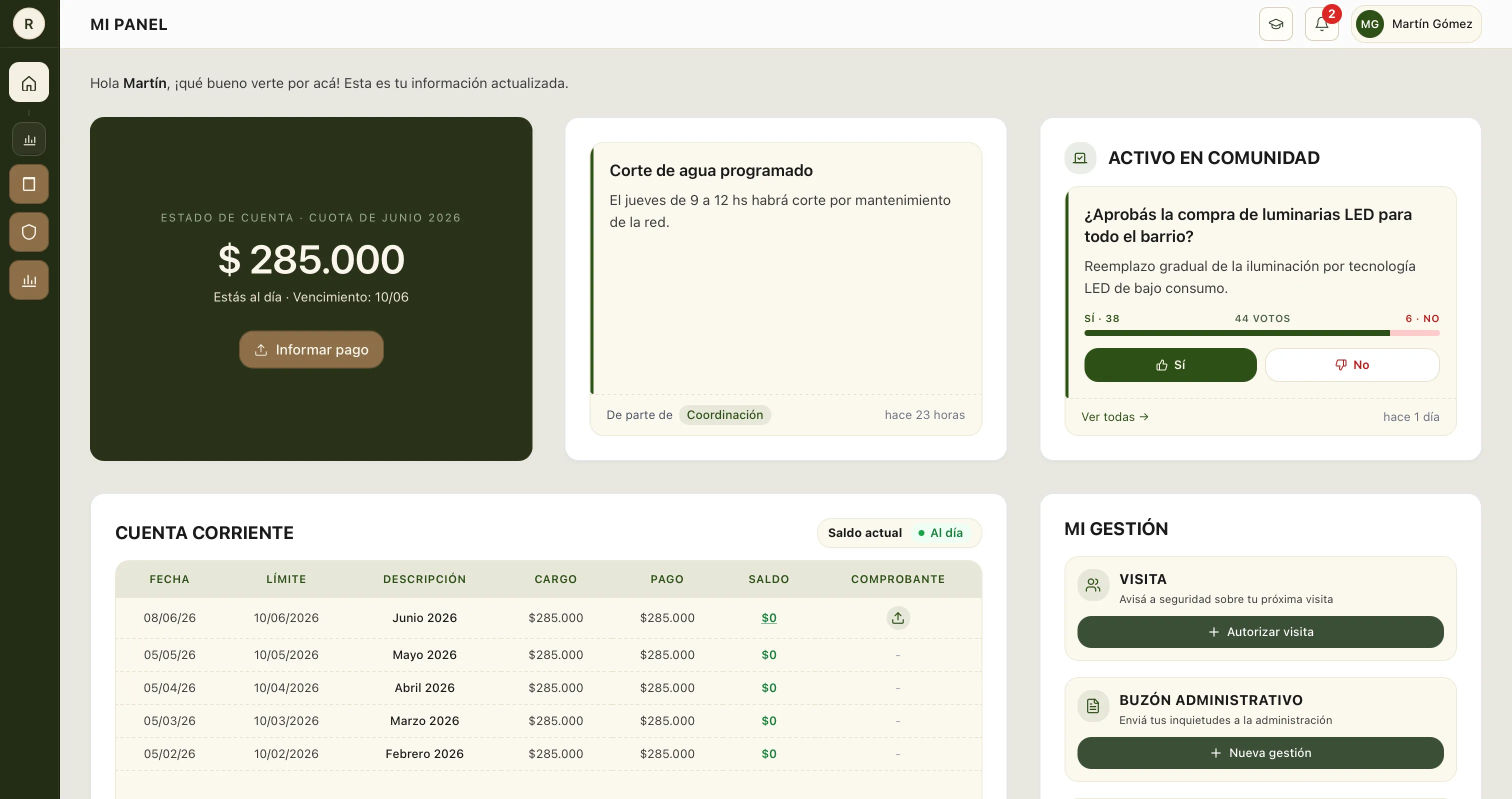Screen dimensions: 1512x799
Task: Click Informar pago button
Action: pyautogui.click(x=311, y=350)
